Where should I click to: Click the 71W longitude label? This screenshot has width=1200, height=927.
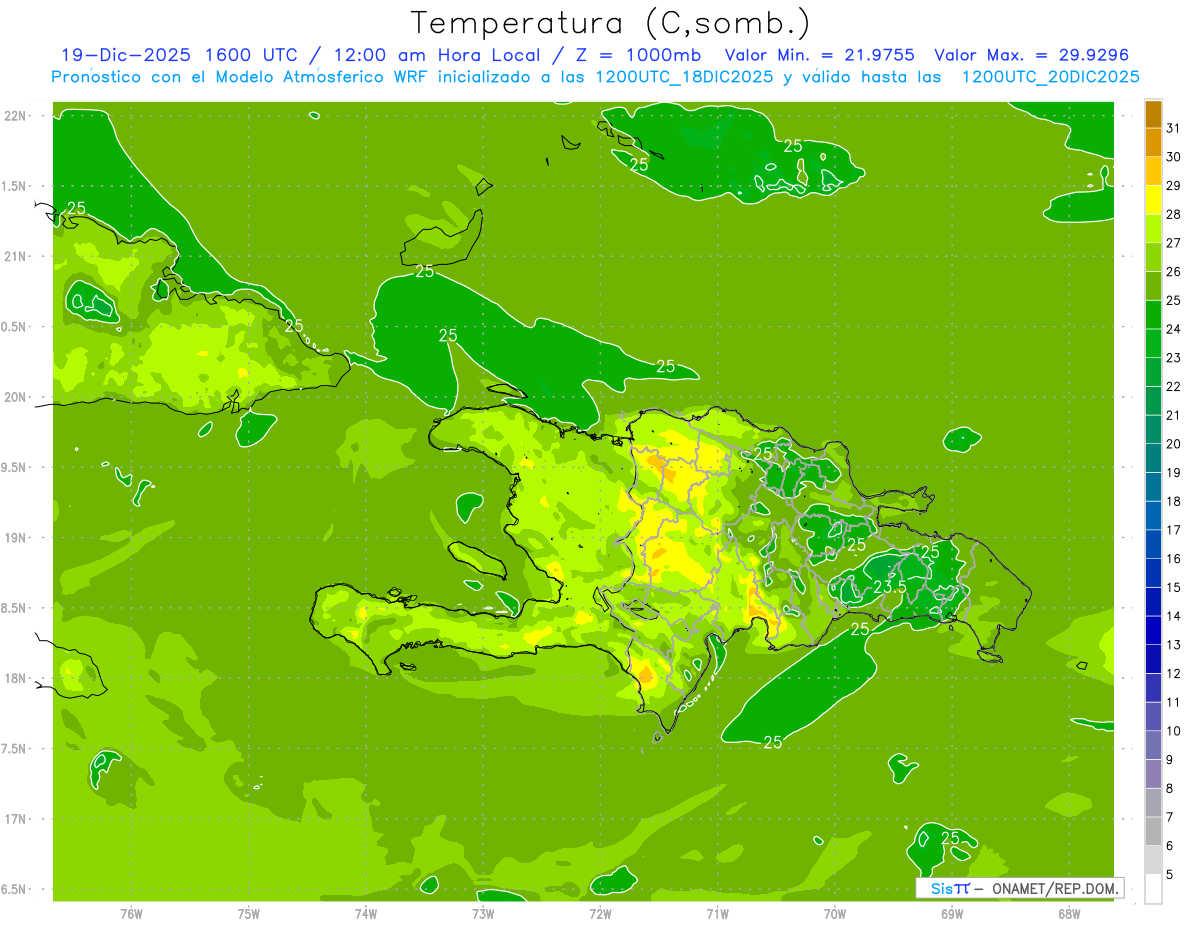[717, 913]
